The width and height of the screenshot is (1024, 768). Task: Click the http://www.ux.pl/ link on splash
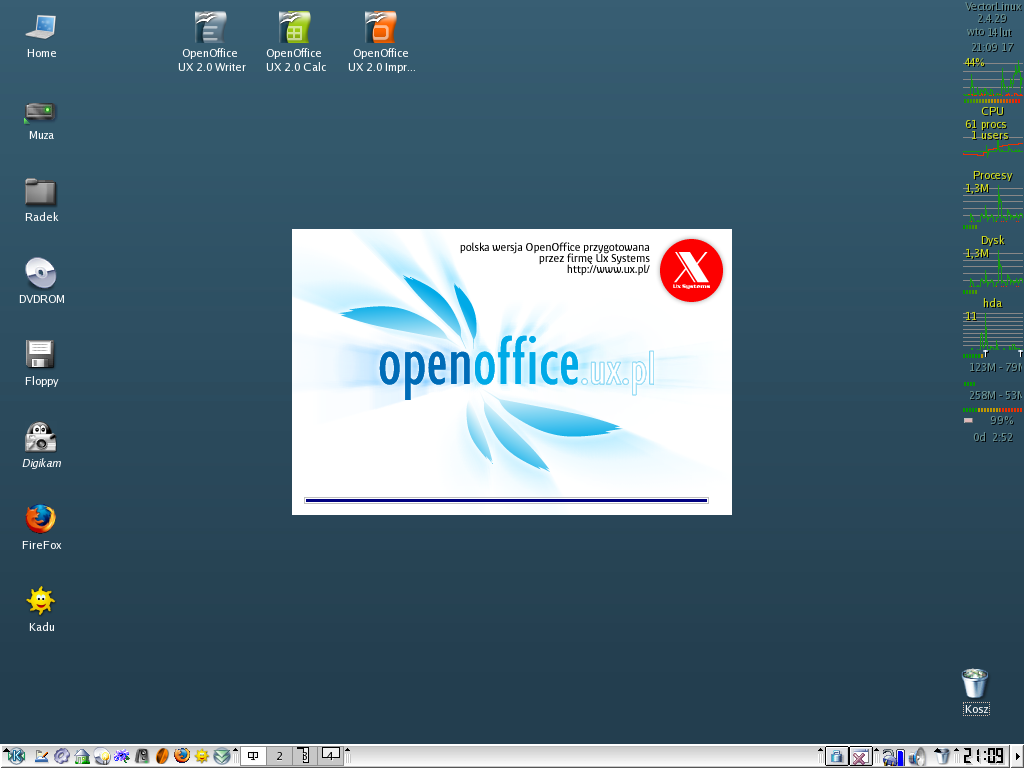[608, 269]
